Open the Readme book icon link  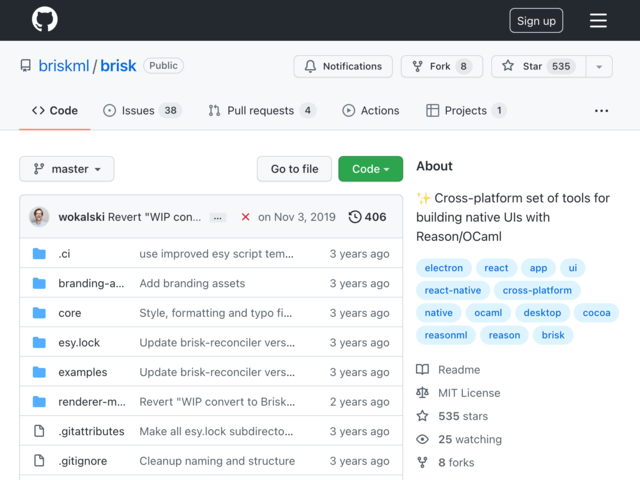click(422, 369)
